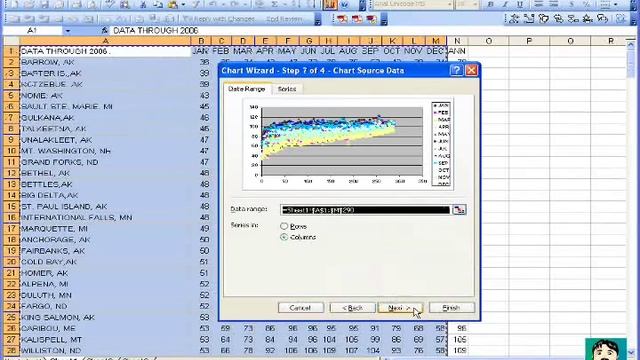The image size is (640, 360).
Task: Click the Save icon in the toolbar
Action: tap(44, 4)
